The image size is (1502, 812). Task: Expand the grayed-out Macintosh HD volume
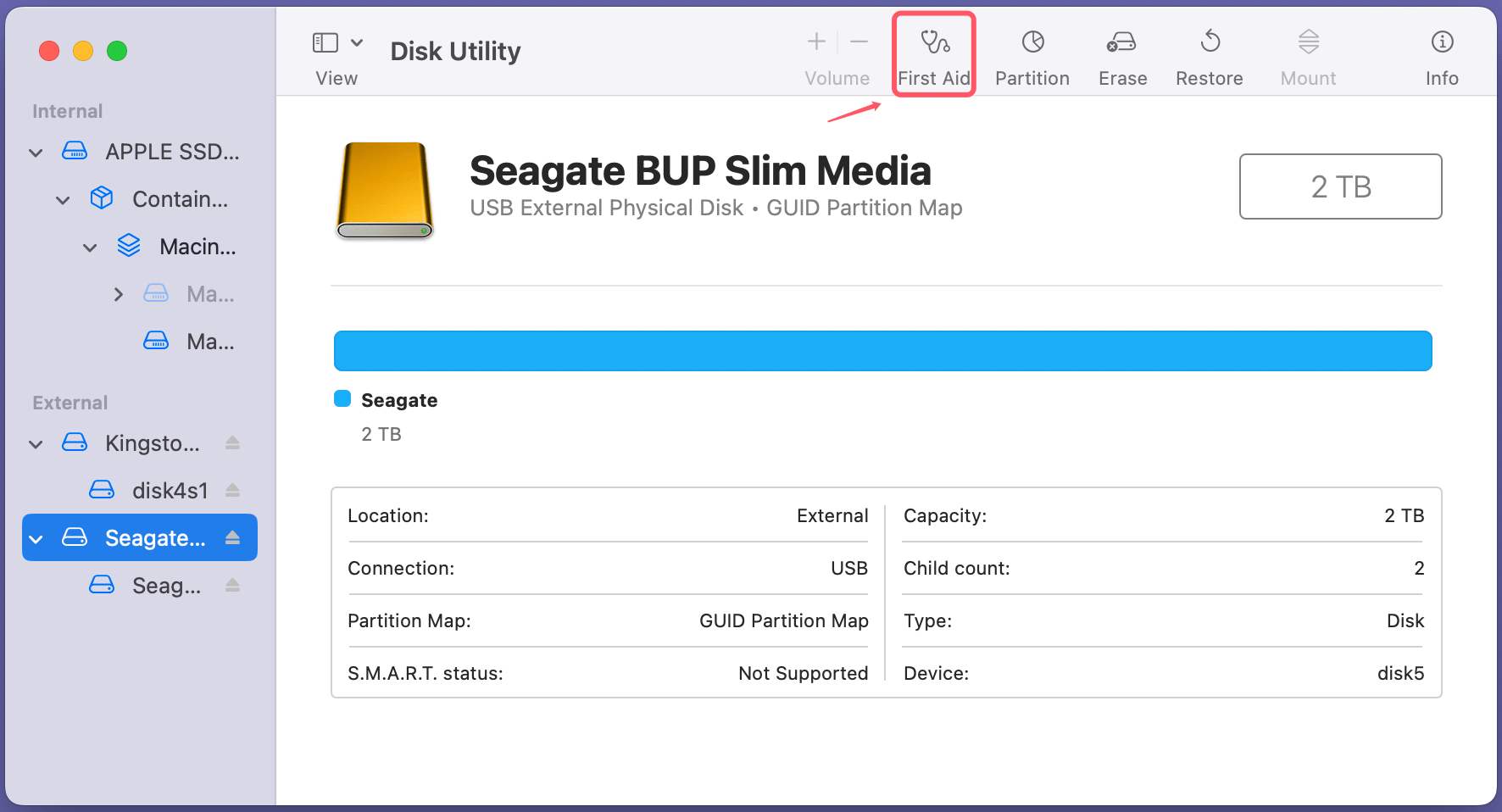click(x=118, y=293)
